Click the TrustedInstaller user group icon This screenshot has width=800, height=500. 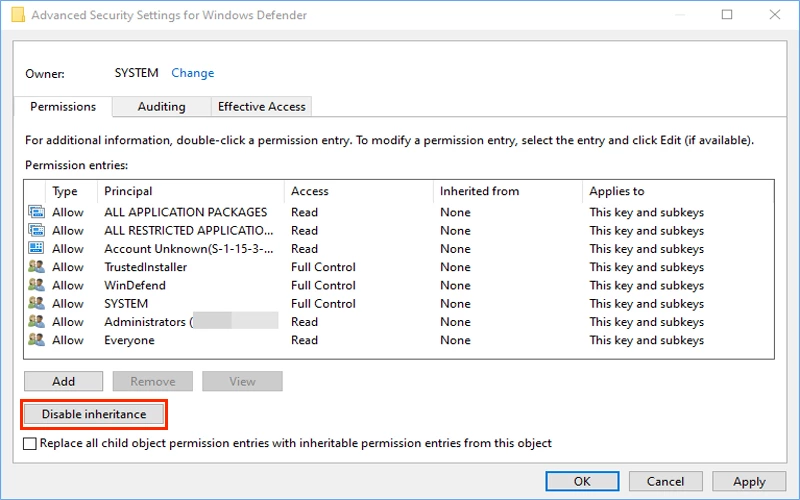pos(36,267)
